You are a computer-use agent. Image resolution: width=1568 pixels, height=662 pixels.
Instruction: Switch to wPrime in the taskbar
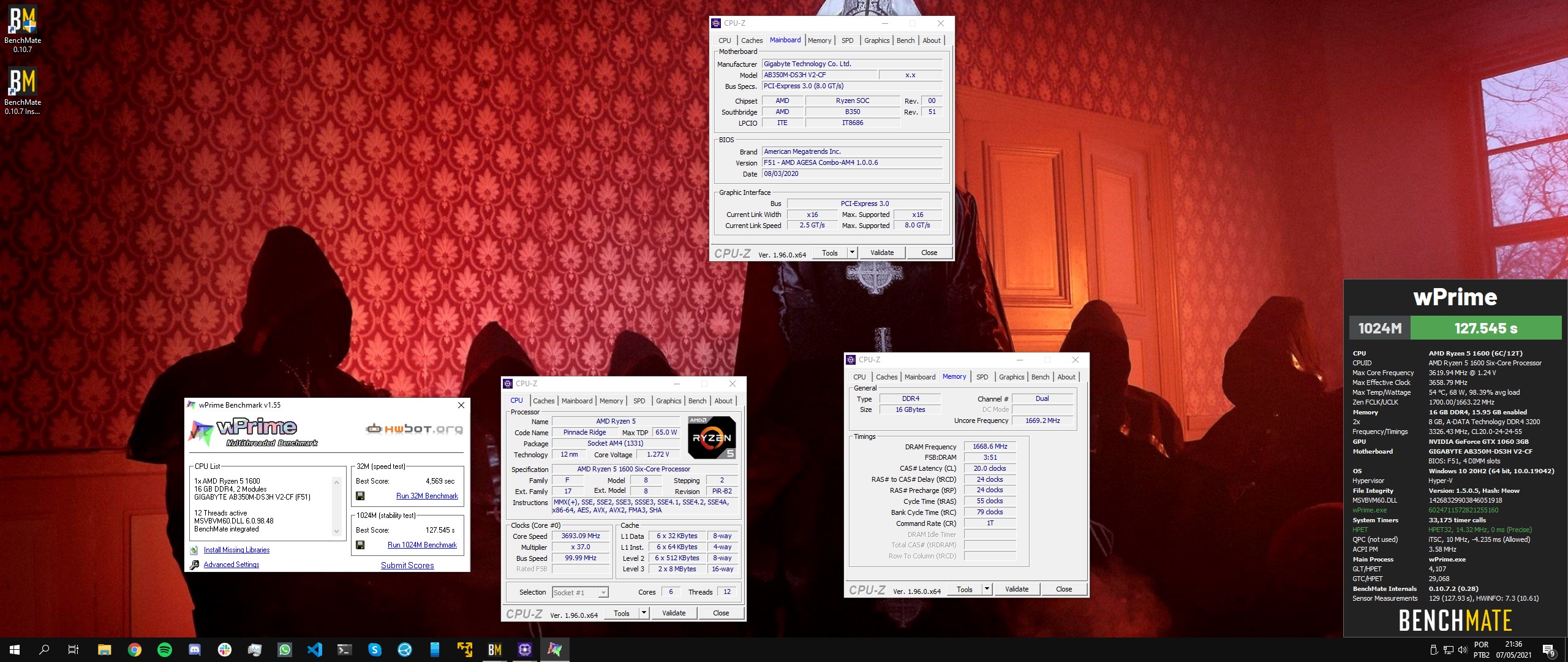coord(555,650)
